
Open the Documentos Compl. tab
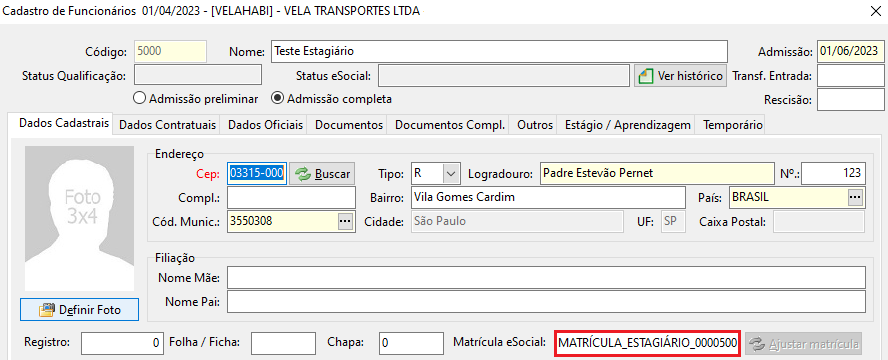(x=450, y=125)
